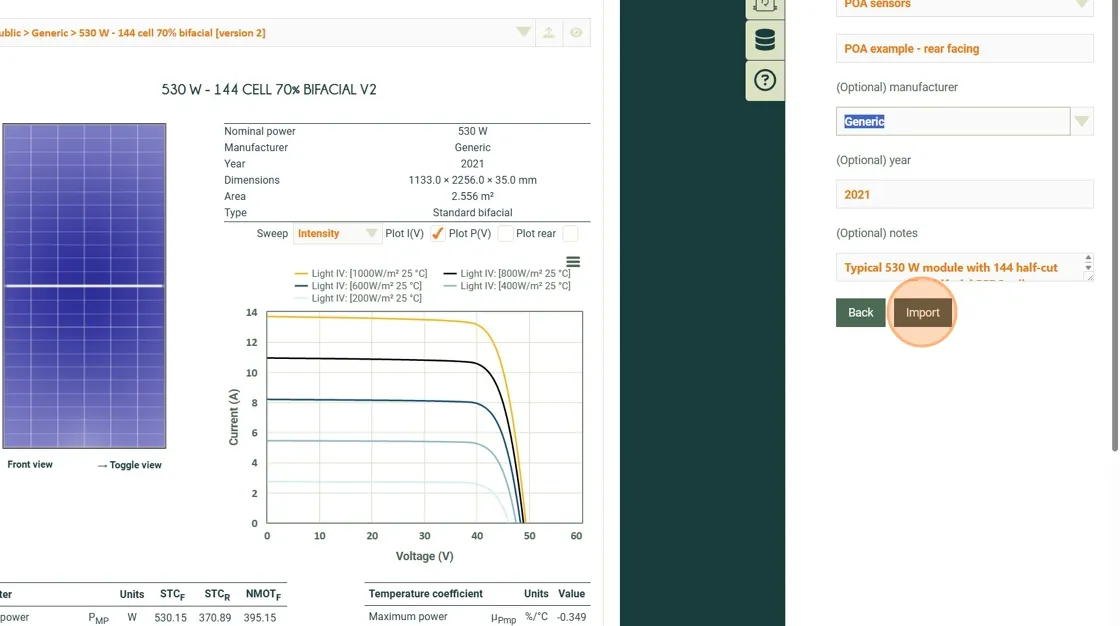Click the 800W/m² legend entry

506,273
